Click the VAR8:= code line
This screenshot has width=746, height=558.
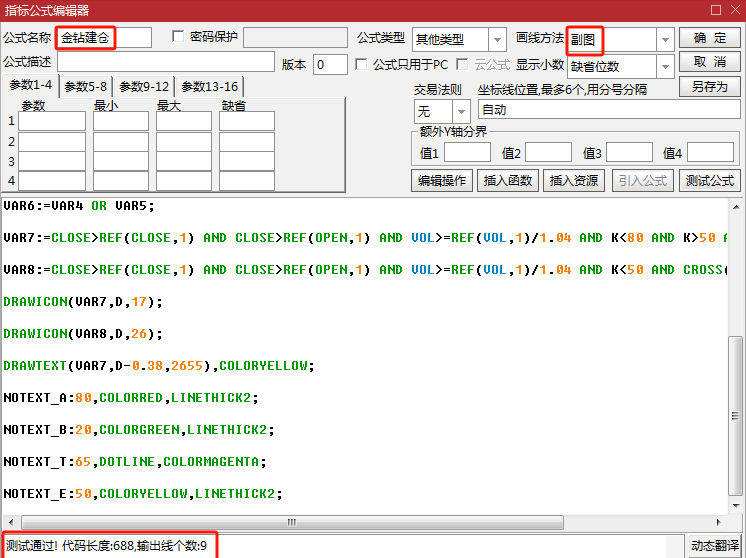[x=365, y=270]
